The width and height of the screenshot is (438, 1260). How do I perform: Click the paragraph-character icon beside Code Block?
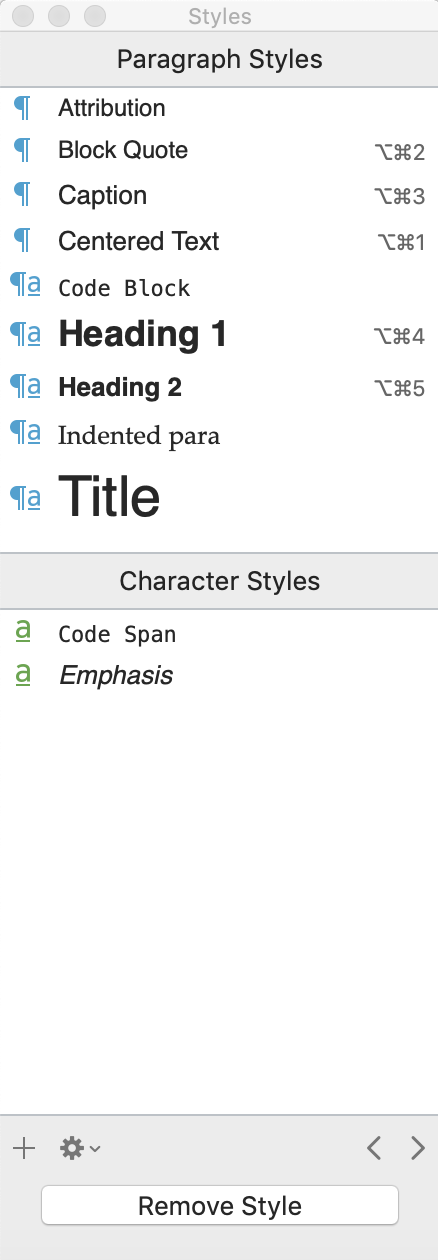(x=25, y=287)
